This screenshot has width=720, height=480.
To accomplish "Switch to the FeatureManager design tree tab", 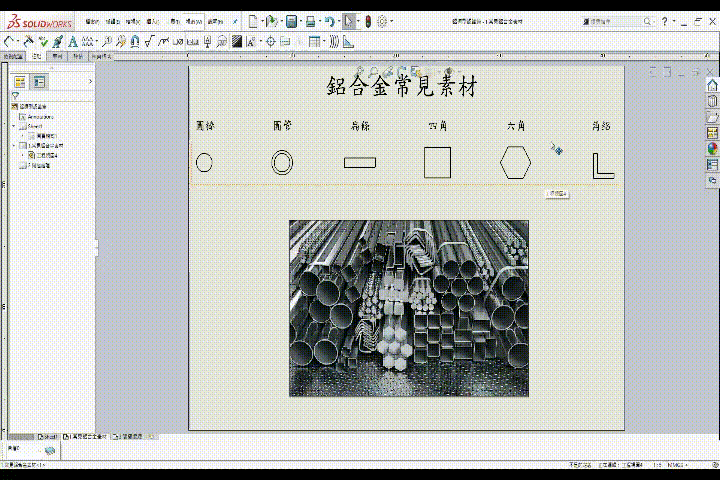I will [x=19, y=81].
